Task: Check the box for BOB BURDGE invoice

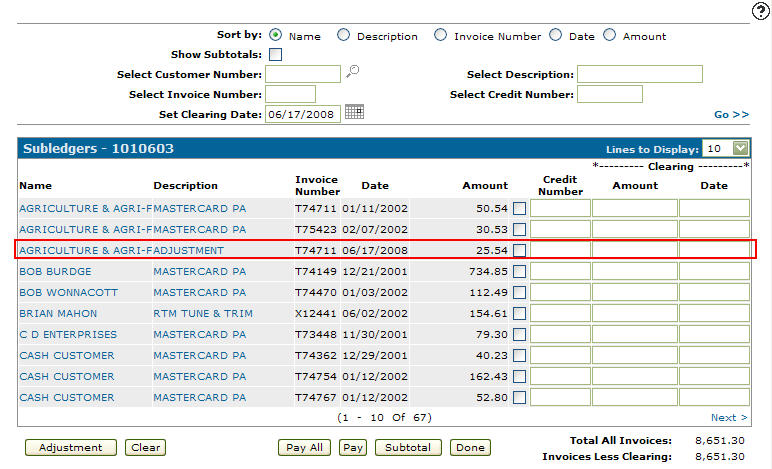Action: tap(520, 271)
